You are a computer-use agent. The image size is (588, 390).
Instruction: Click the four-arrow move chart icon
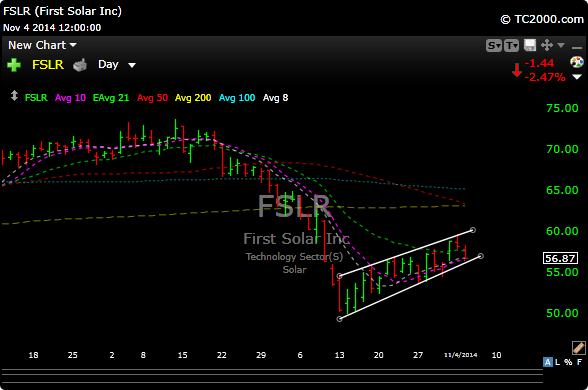pyautogui.click(x=547, y=45)
